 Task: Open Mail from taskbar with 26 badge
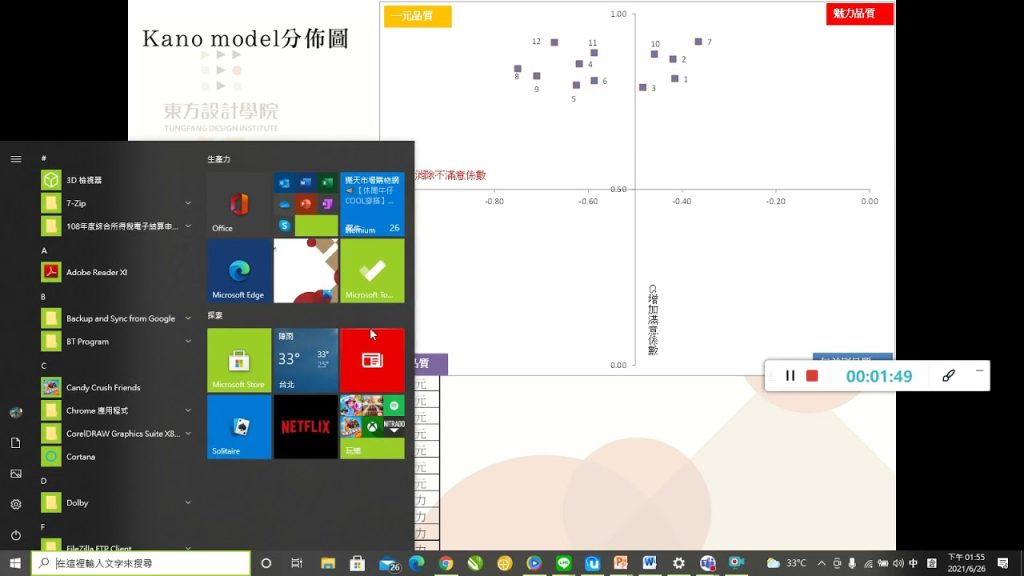click(x=389, y=564)
